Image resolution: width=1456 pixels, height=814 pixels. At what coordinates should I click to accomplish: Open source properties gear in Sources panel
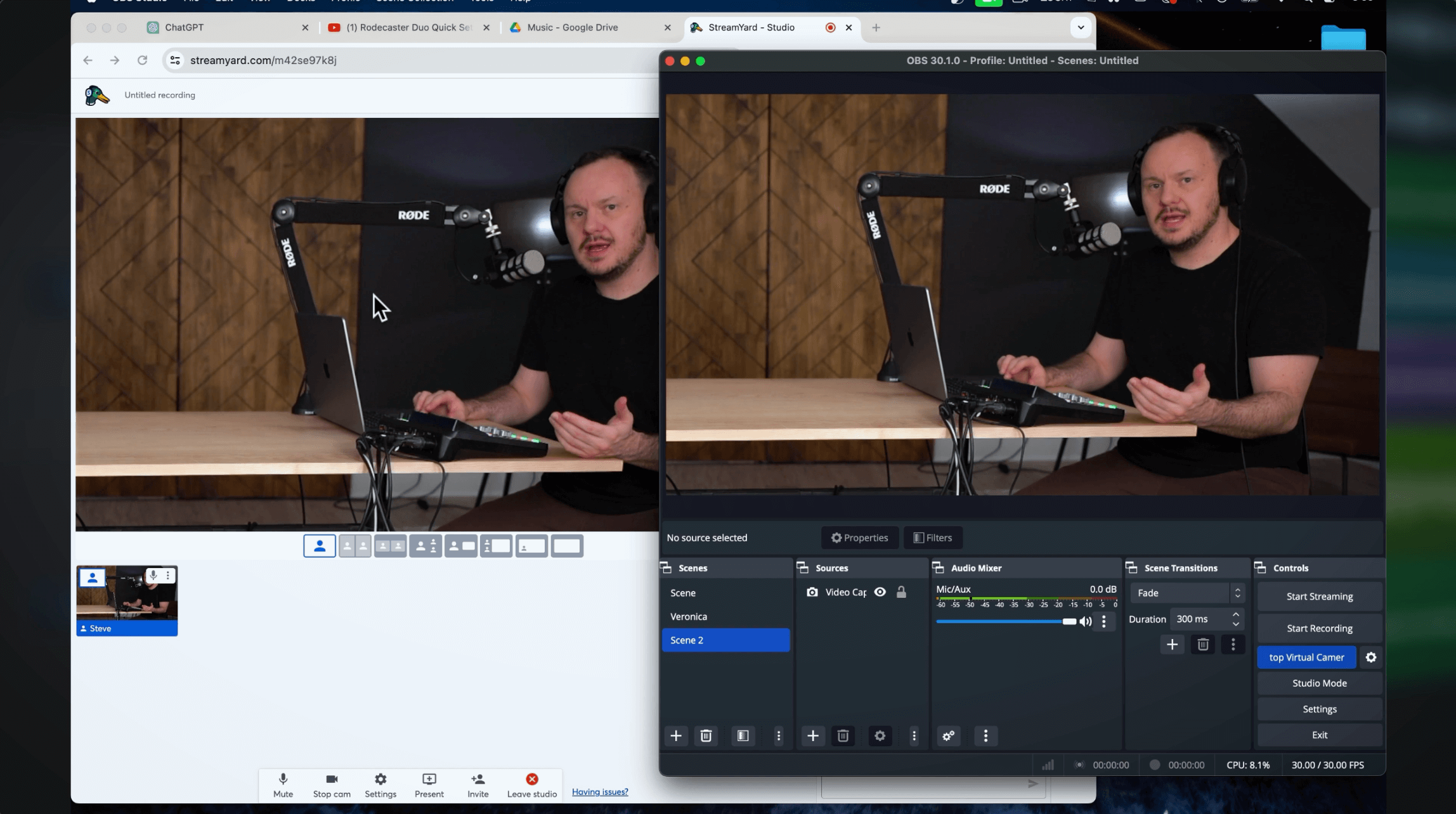880,735
